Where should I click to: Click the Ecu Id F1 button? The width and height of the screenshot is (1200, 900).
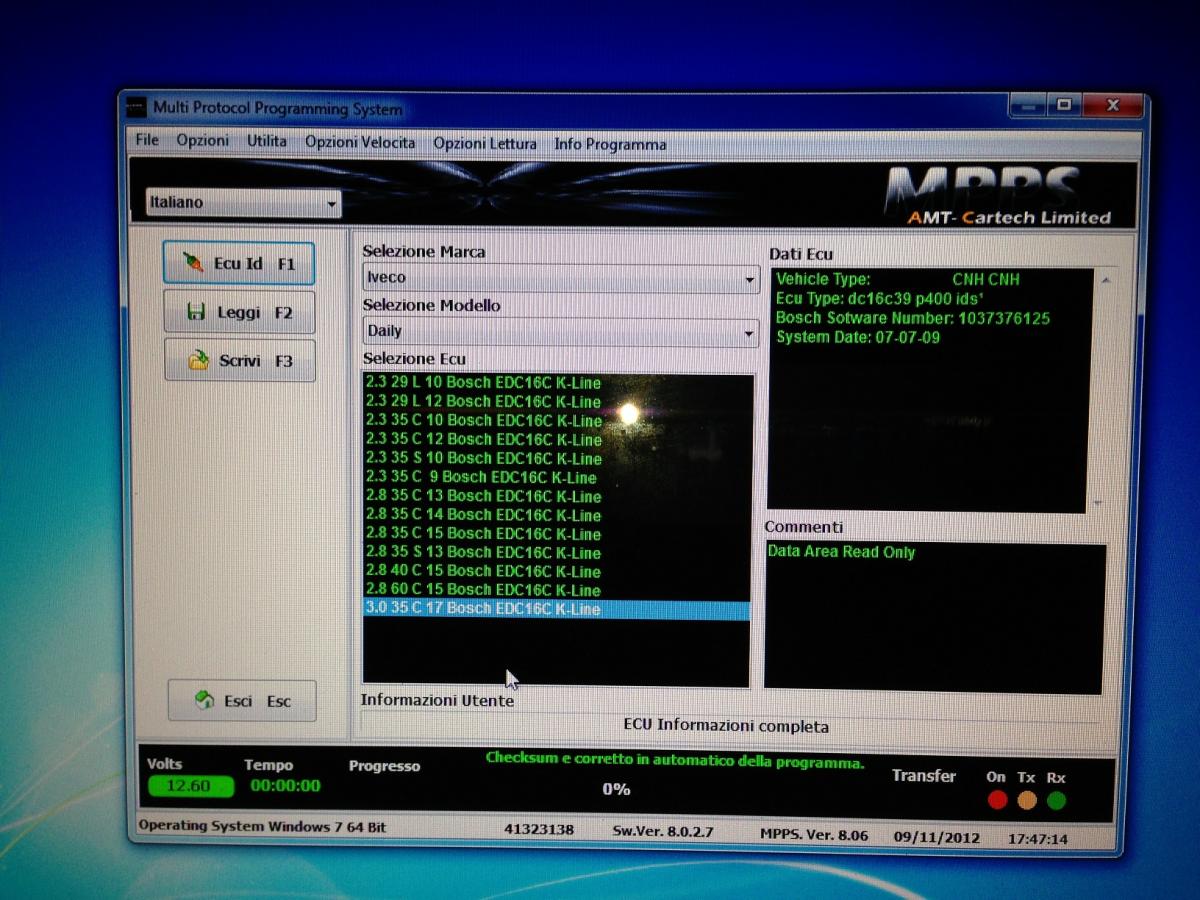pyautogui.click(x=239, y=264)
